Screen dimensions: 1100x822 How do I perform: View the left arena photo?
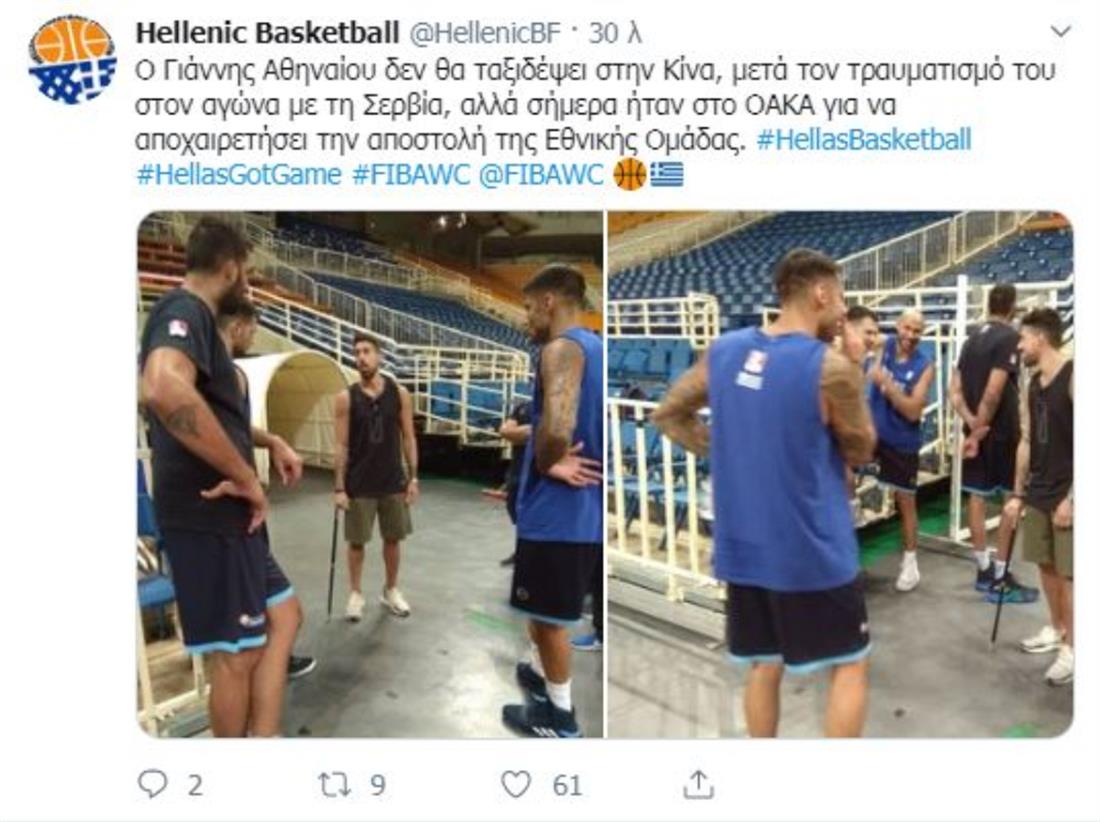pos(370,474)
